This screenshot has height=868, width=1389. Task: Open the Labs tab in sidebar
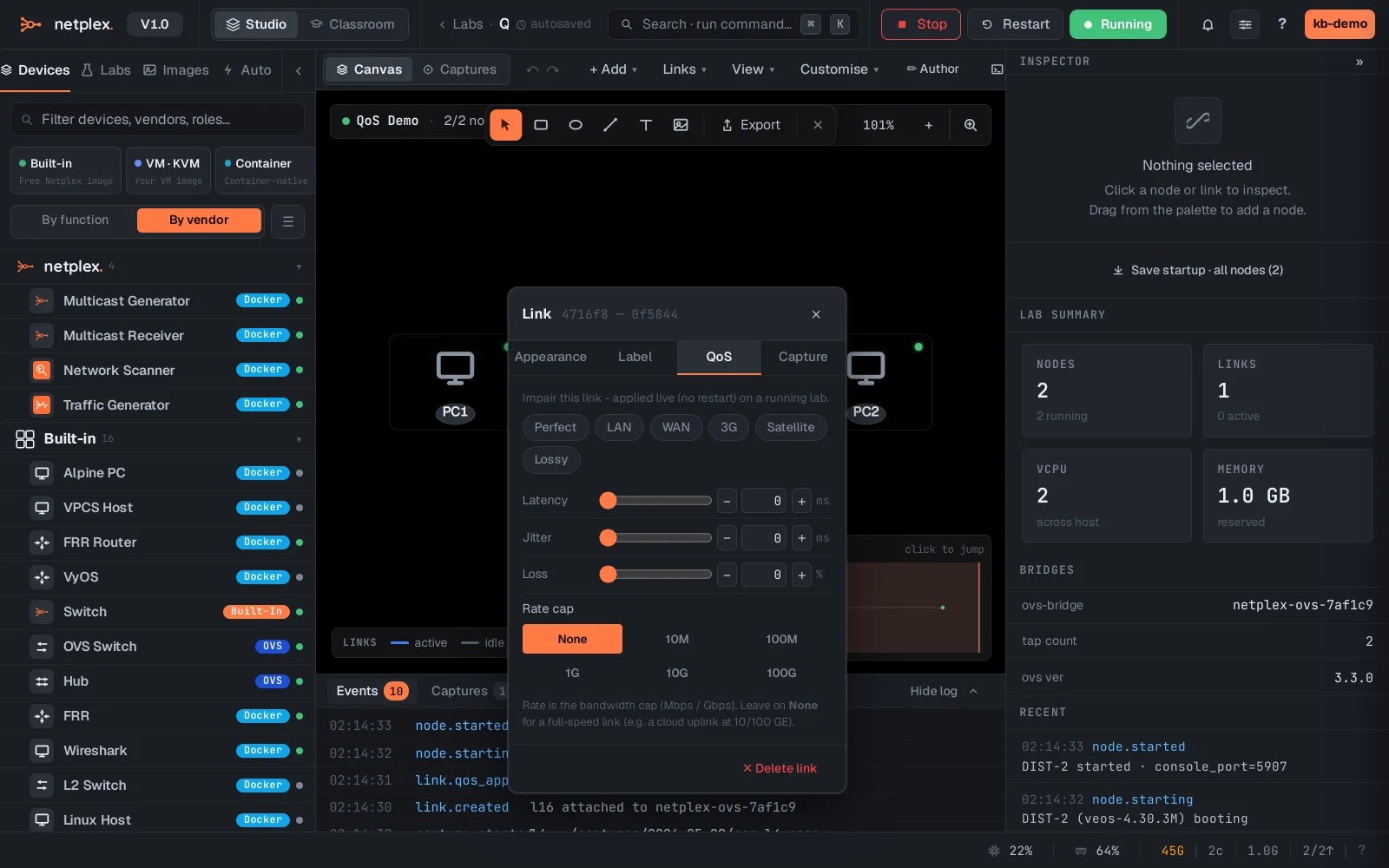(106, 70)
